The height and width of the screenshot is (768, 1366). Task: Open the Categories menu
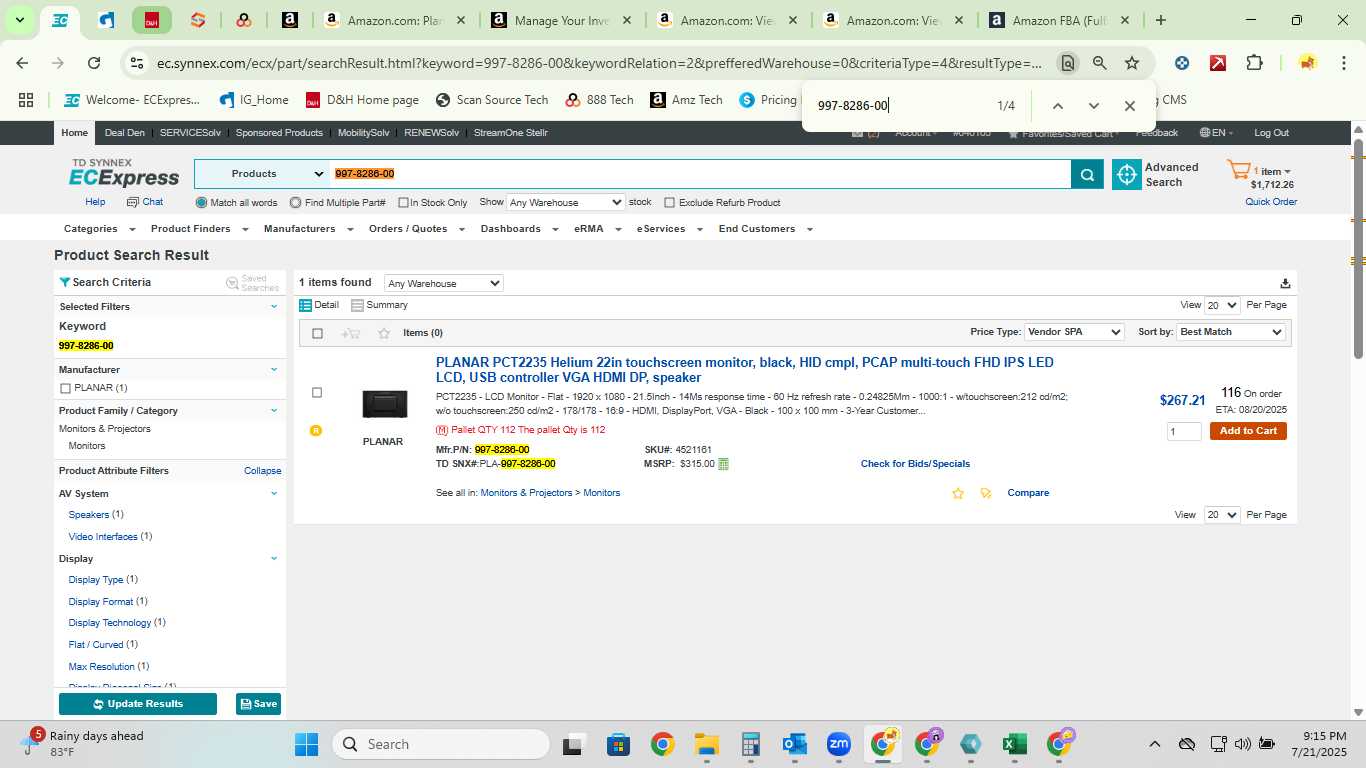[98, 229]
